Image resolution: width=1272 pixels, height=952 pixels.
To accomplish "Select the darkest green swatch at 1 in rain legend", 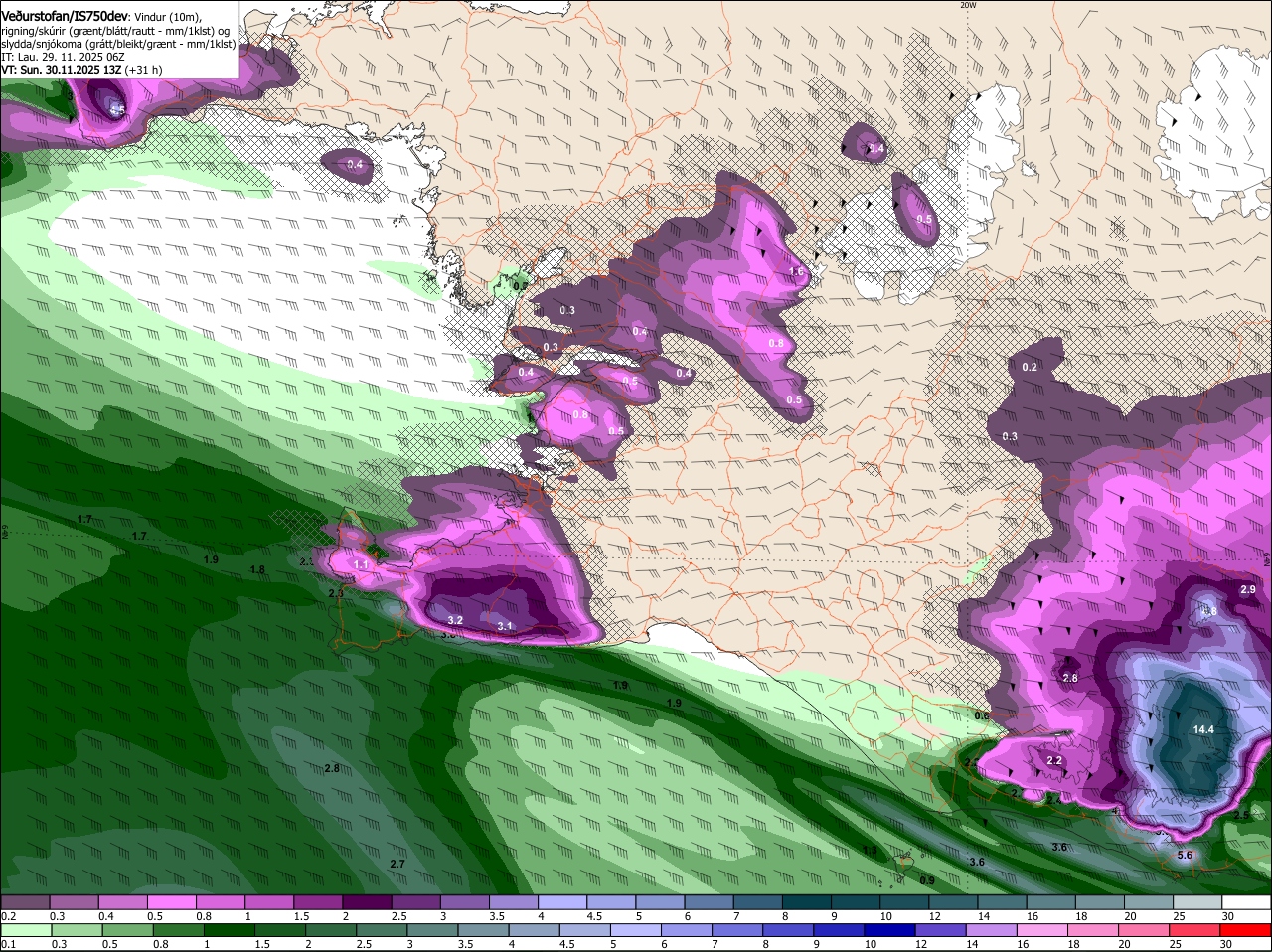I will (x=228, y=930).
